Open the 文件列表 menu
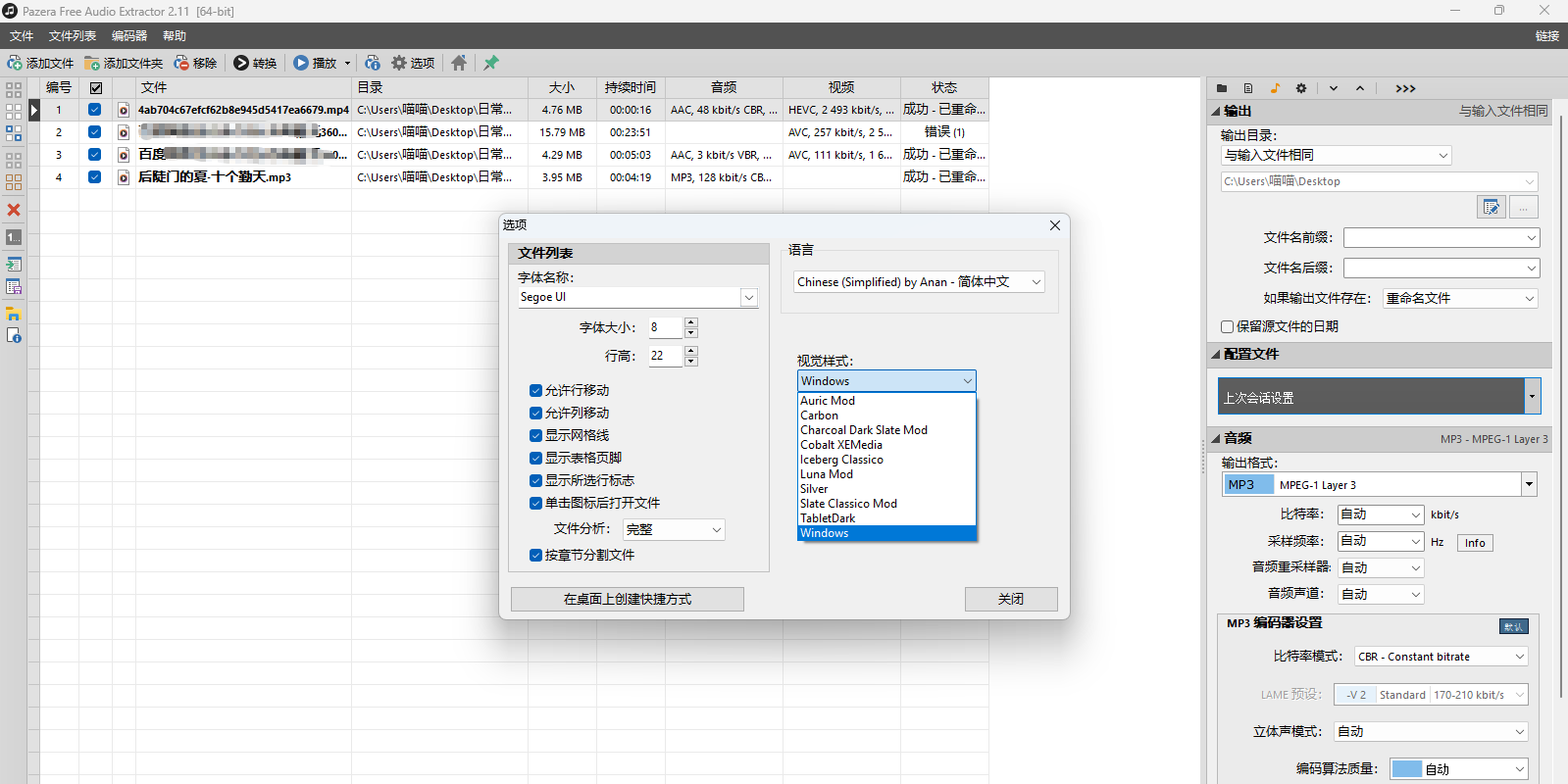Viewport: 1568px width, 784px height. (73, 36)
